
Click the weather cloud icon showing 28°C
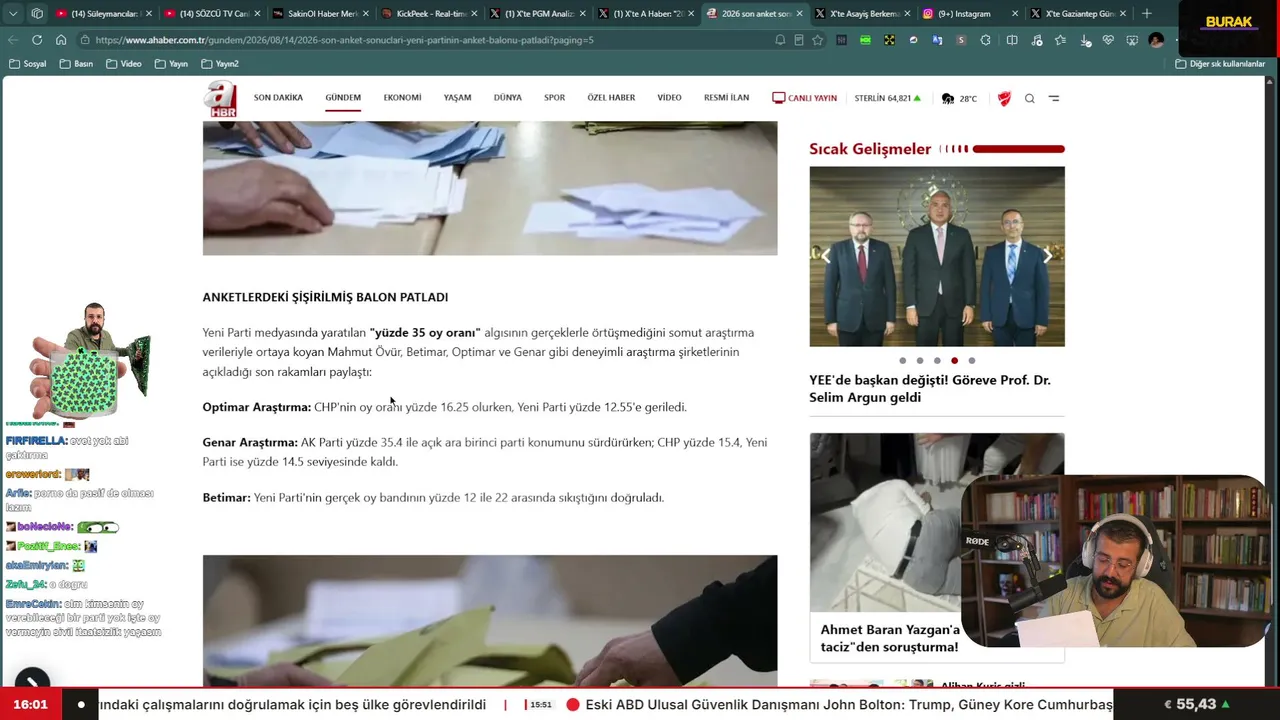(x=948, y=98)
